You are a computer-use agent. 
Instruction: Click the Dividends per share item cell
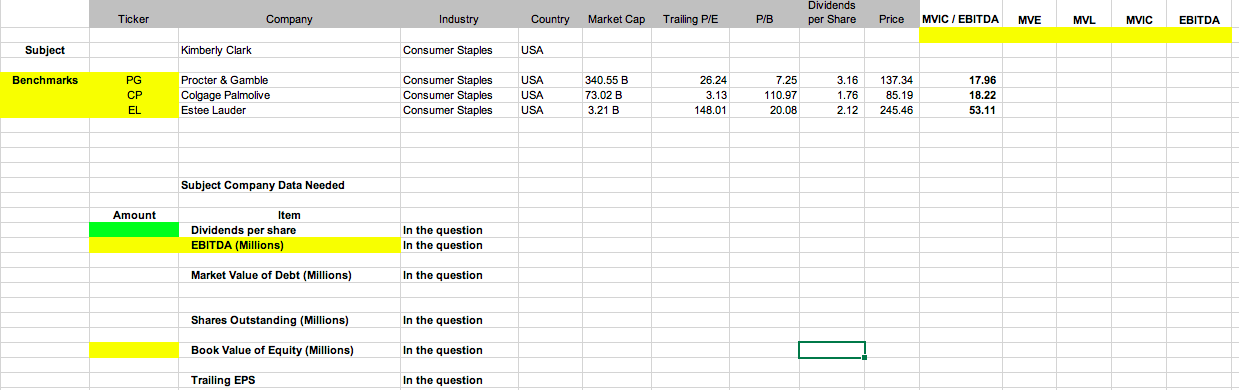[288, 230]
